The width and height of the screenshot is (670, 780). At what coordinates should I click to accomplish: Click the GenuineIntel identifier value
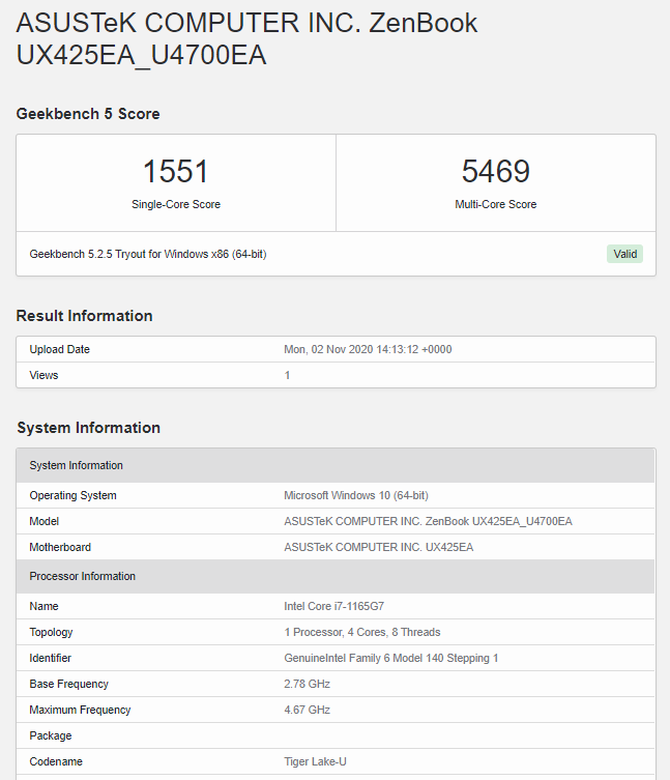(391, 659)
